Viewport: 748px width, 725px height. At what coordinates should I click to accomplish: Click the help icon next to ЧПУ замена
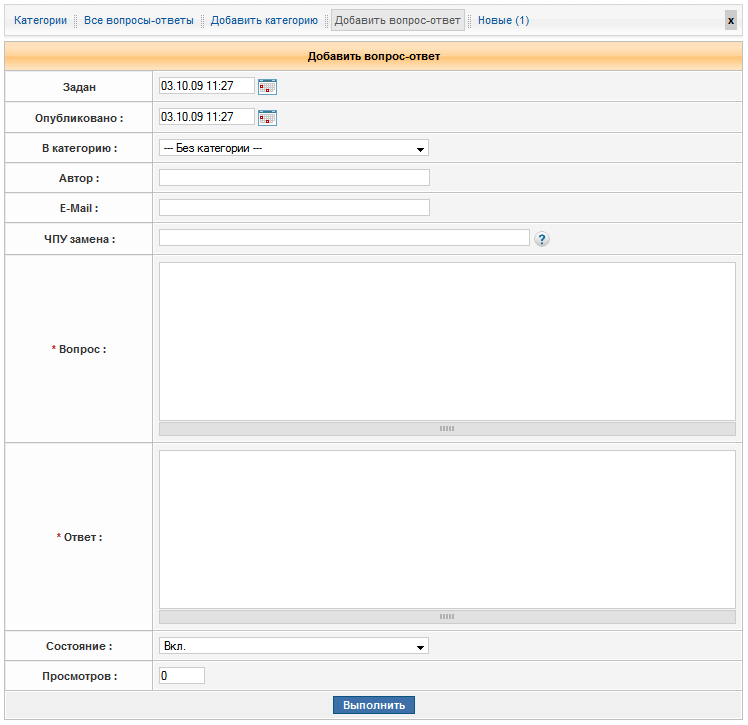(x=542, y=239)
